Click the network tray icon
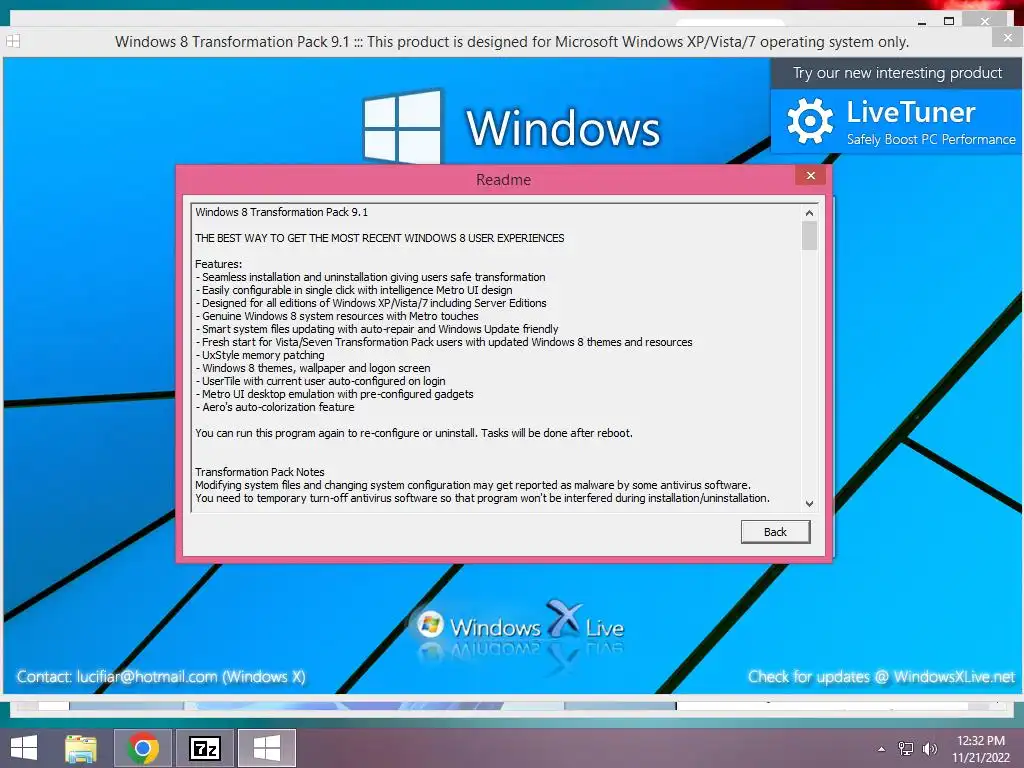Image resolution: width=1024 pixels, height=768 pixels. pyautogui.click(x=906, y=748)
